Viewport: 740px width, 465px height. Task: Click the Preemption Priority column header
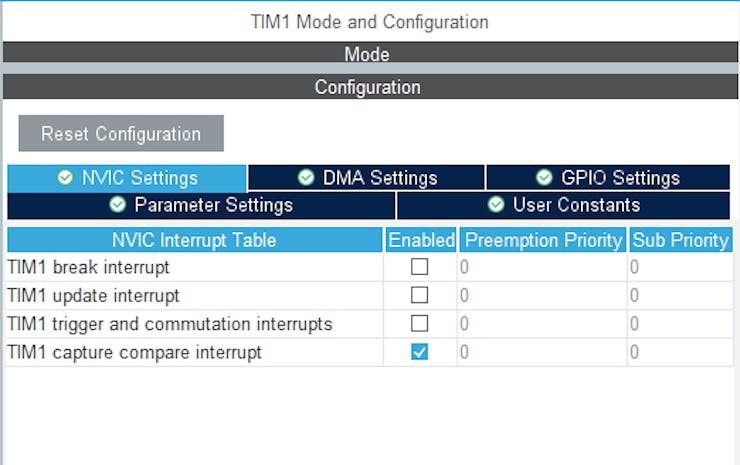543,240
